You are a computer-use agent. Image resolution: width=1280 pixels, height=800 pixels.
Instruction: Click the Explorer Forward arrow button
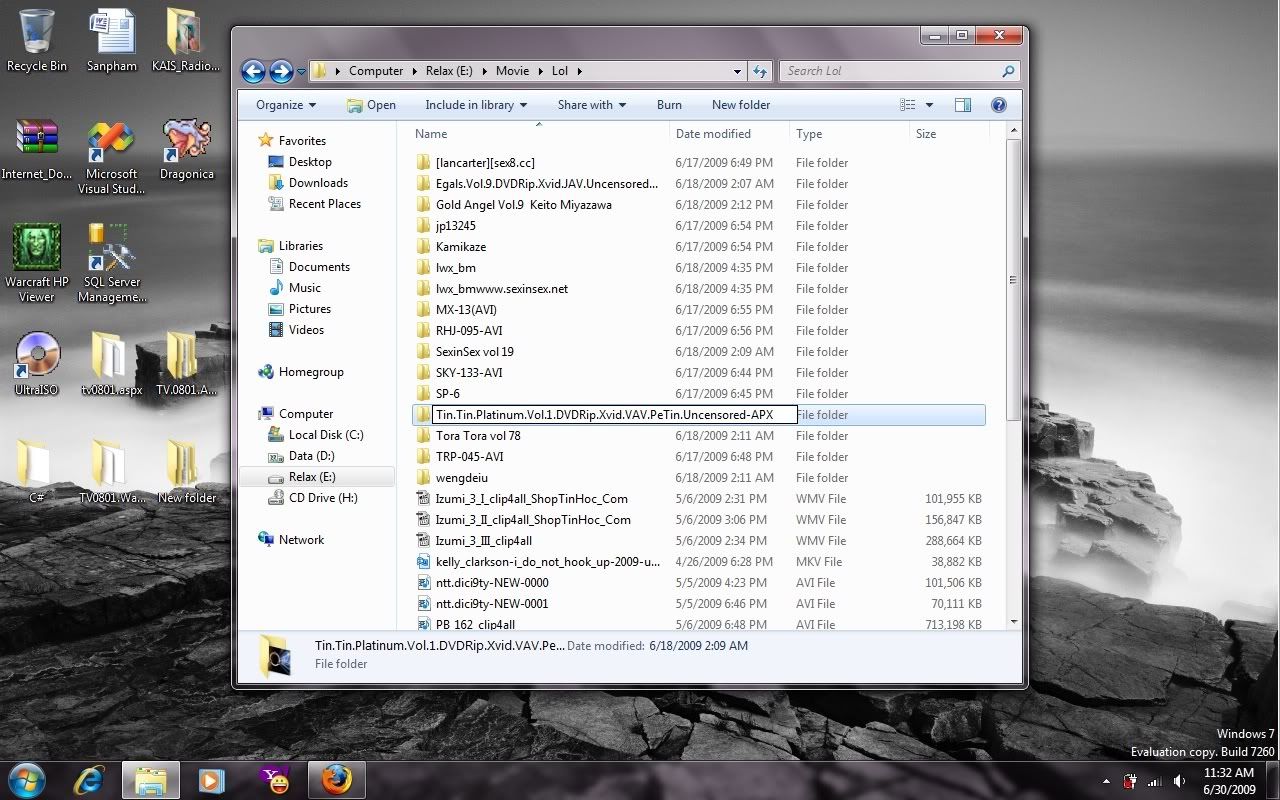coord(281,71)
